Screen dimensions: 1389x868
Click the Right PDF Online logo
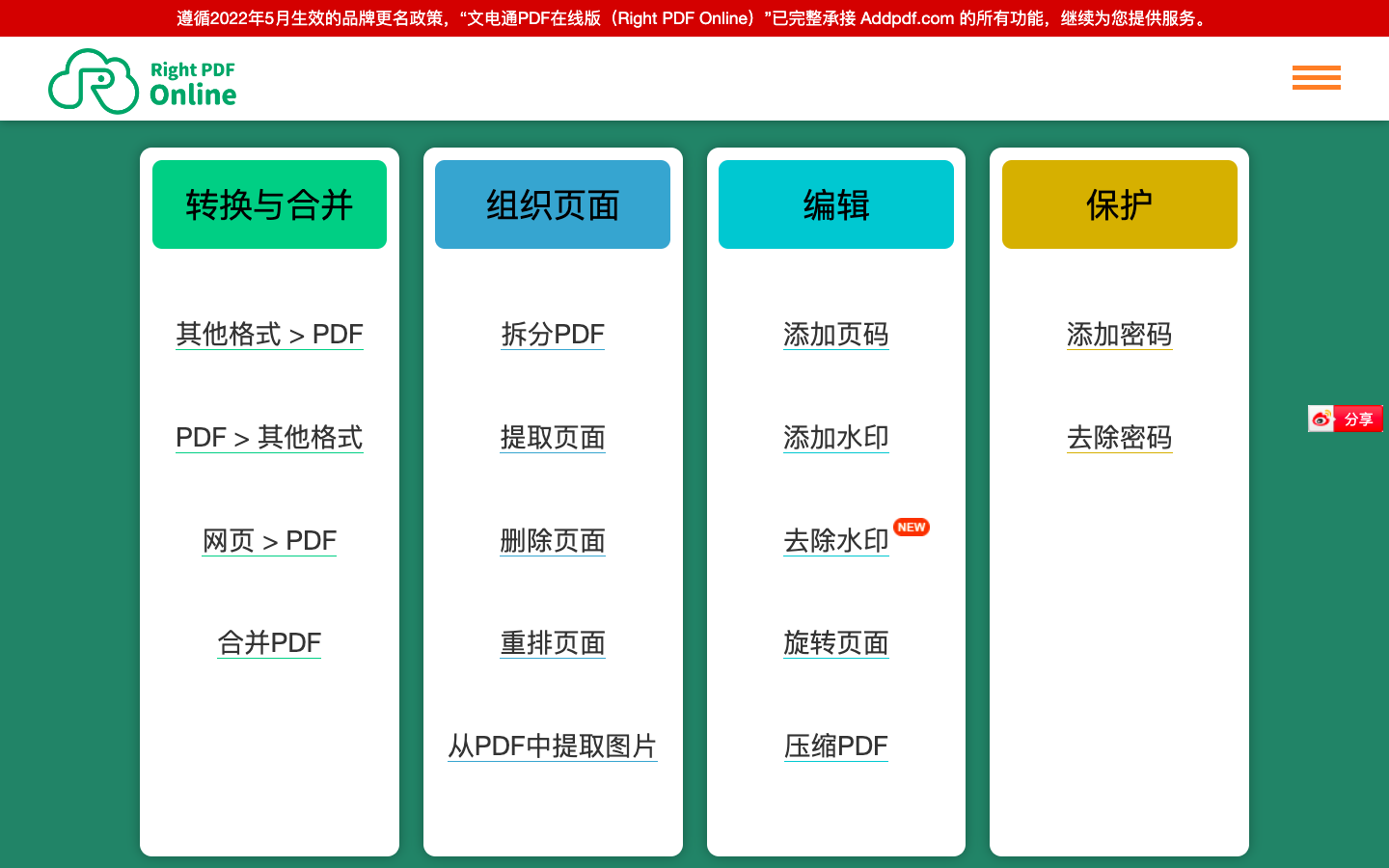[x=141, y=81]
